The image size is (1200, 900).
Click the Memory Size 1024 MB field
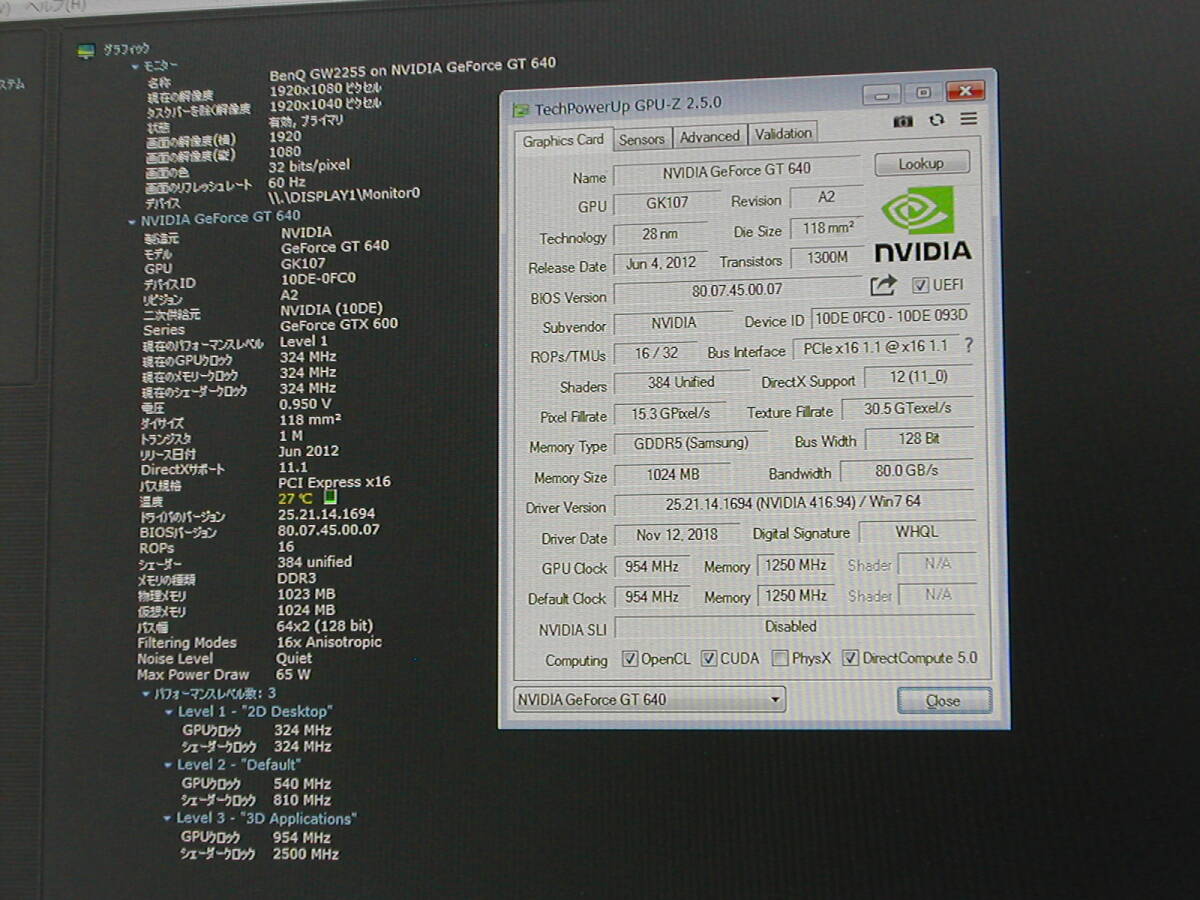[x=672, y=474]
